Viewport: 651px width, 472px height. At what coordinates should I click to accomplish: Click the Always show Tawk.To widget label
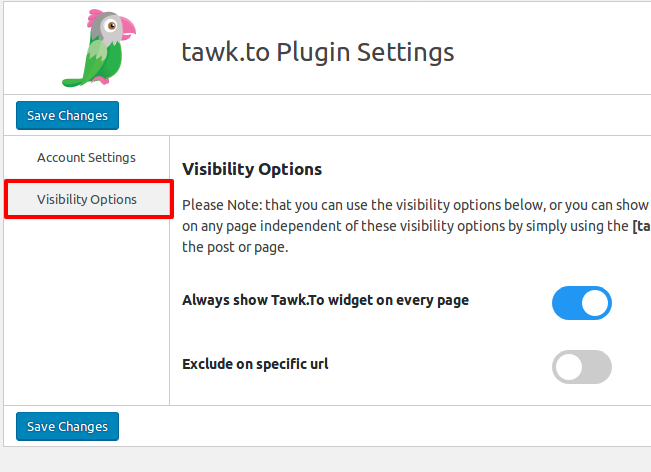point(326,300)
